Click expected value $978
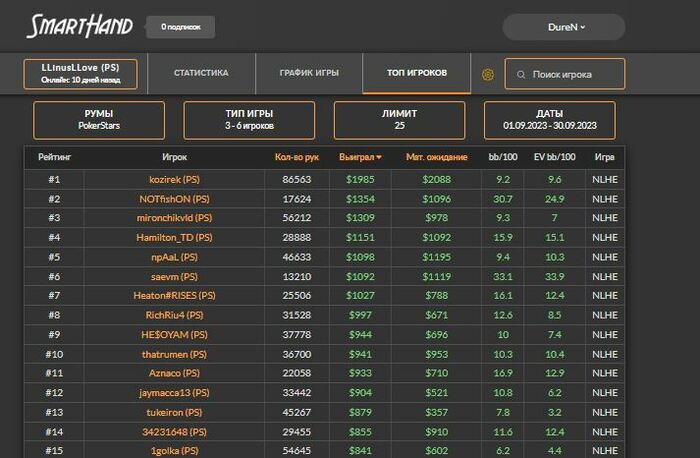The width and height of the screenshot is (700, 458). (x=437, y=218)
